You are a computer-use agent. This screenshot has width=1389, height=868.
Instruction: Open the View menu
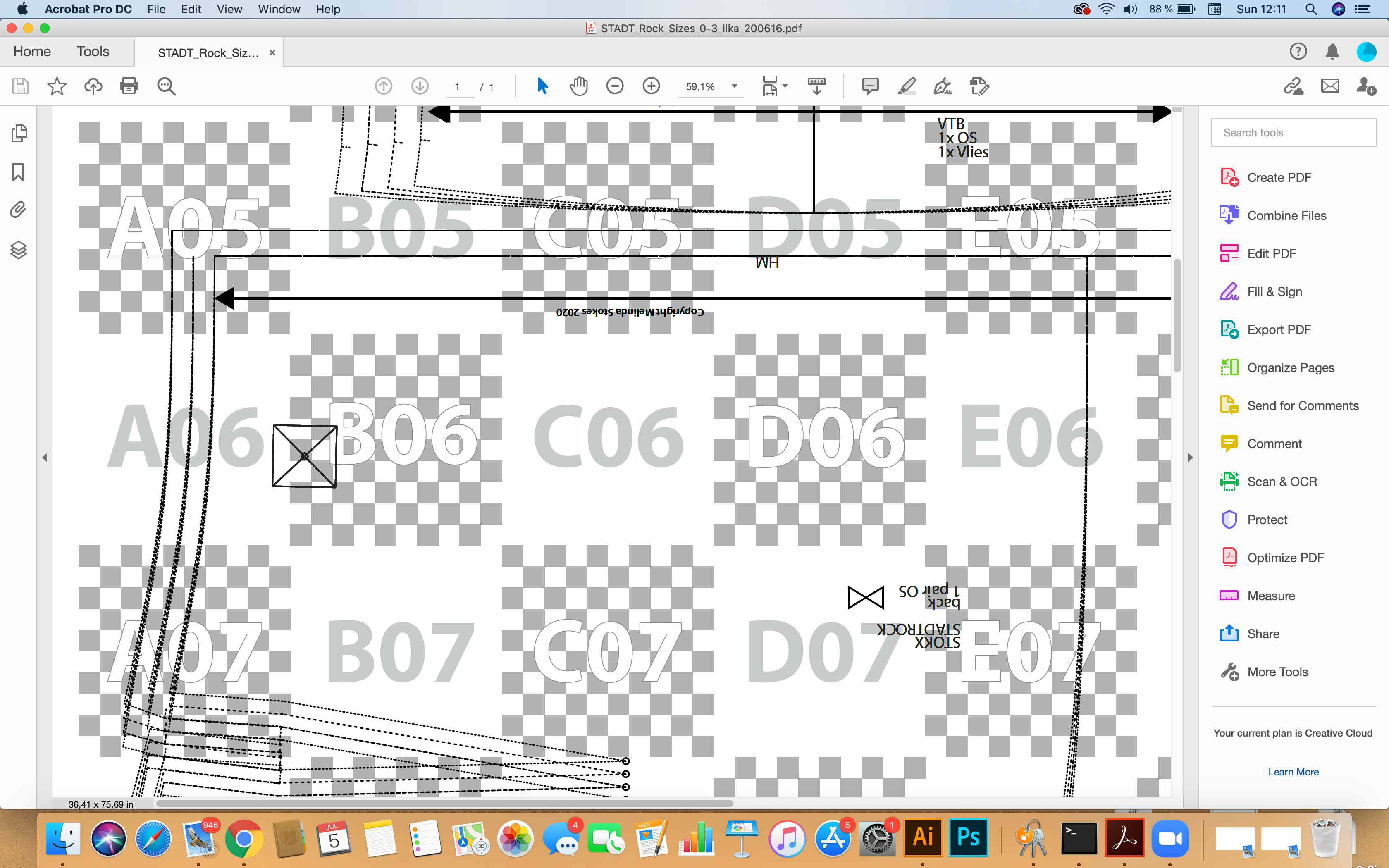(x=229, y=9)
